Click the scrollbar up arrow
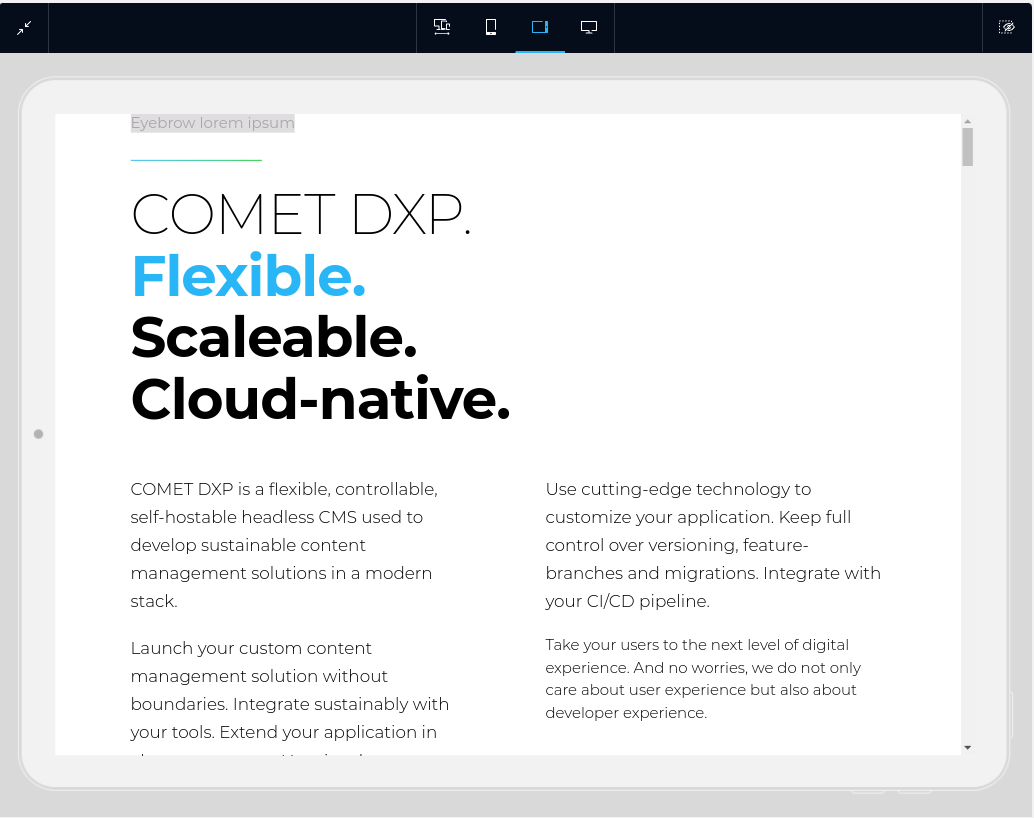This screenshot has width=1034, height=818. pos(966,121)
